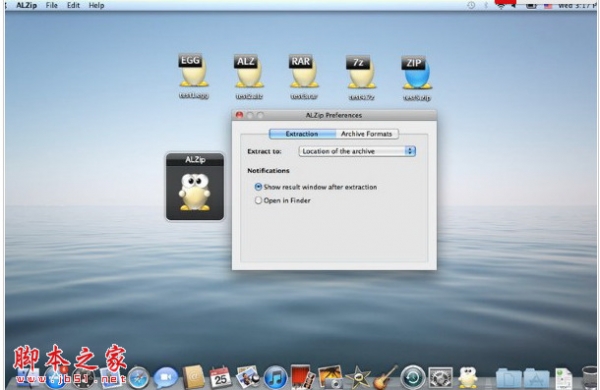Click the Notifications heading text
This screenshot has width=600, height=390.
click(x=268, y=170)
